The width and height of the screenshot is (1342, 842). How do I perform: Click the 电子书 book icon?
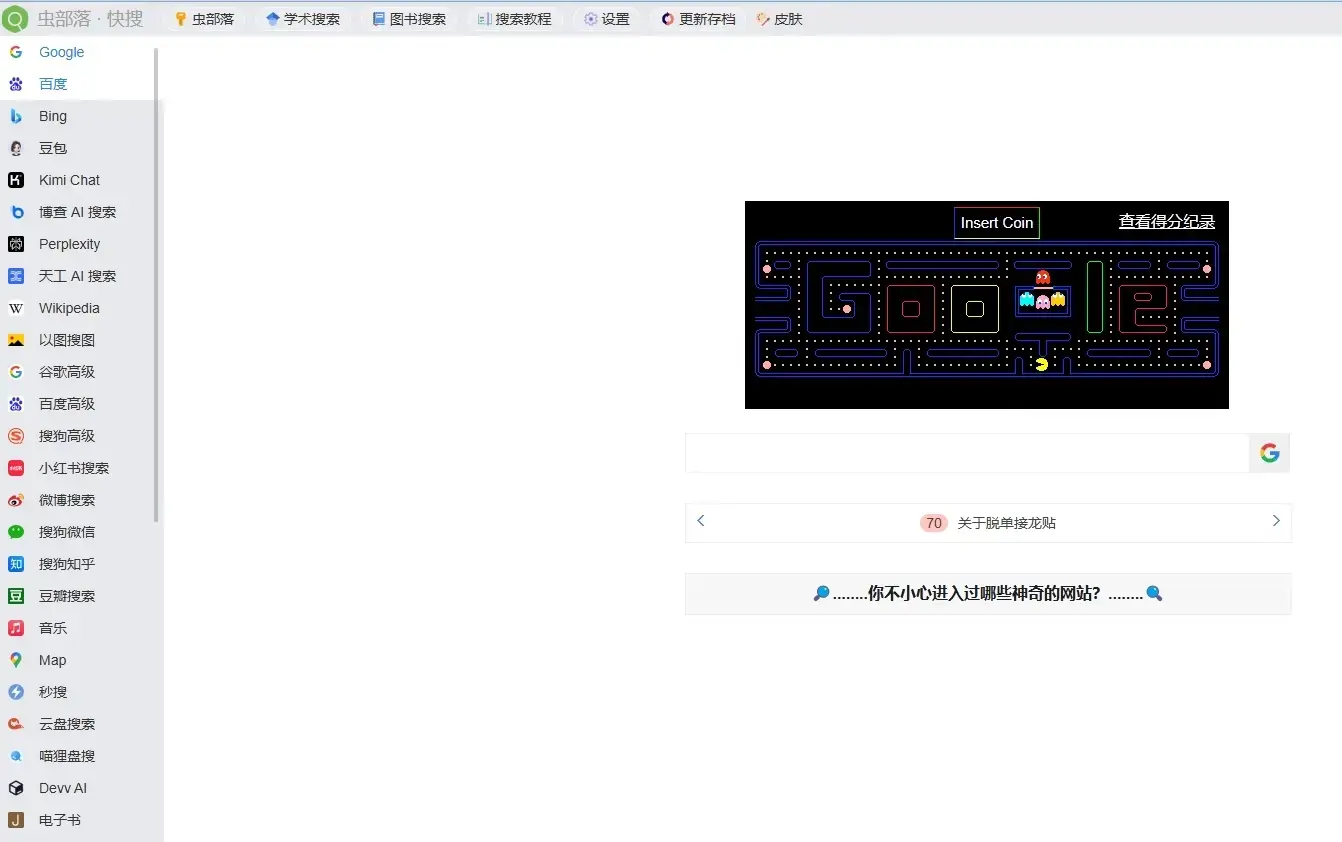16,820
